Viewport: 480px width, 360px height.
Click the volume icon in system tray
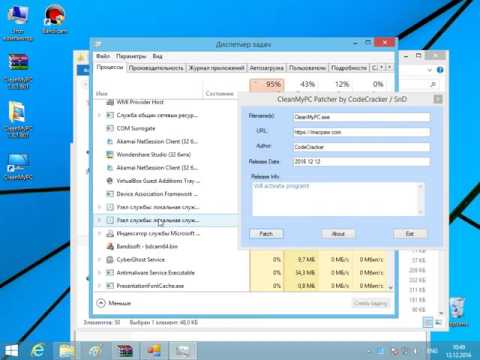coord(415,351)
